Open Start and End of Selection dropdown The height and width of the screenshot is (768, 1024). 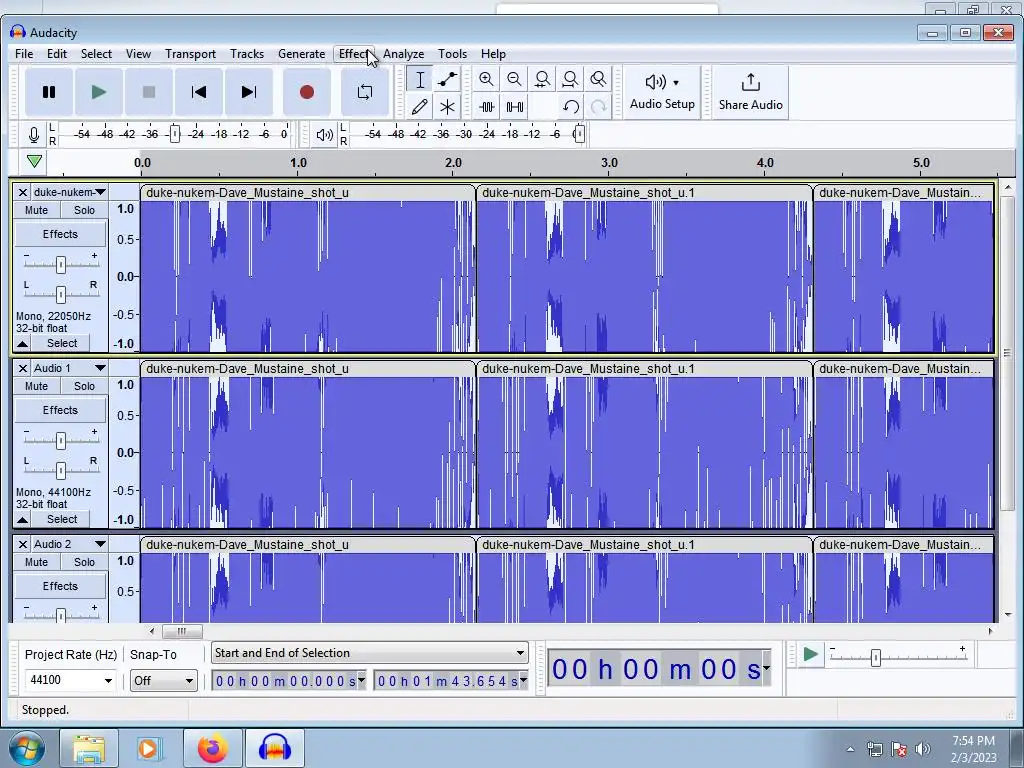tap(370, 653)
